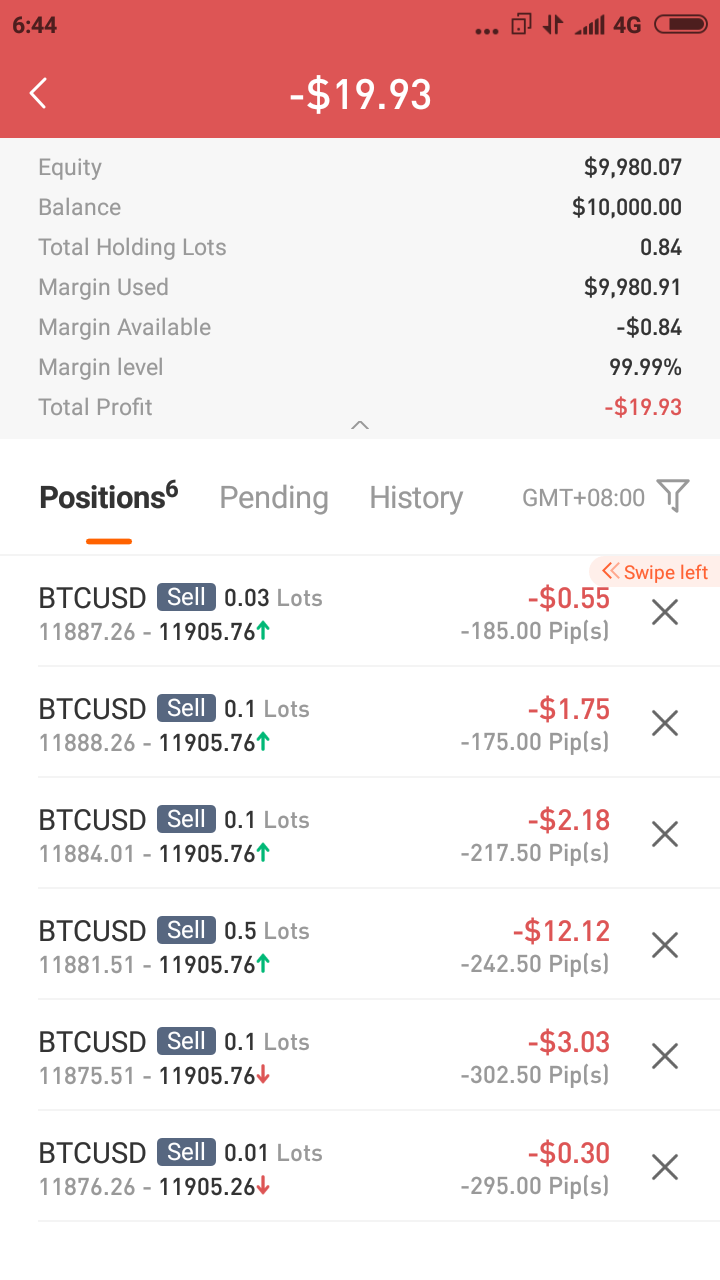Tap the back arrow in the red header
Screen dimensions: 720x1280
[38, 94]
